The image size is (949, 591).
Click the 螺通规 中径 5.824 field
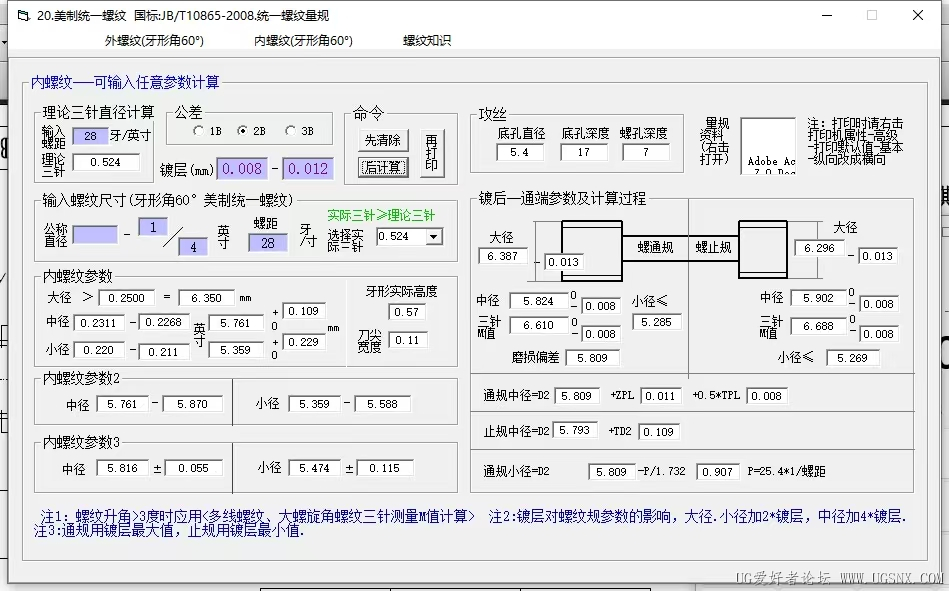pyautogui.click(x=538, y=301)
